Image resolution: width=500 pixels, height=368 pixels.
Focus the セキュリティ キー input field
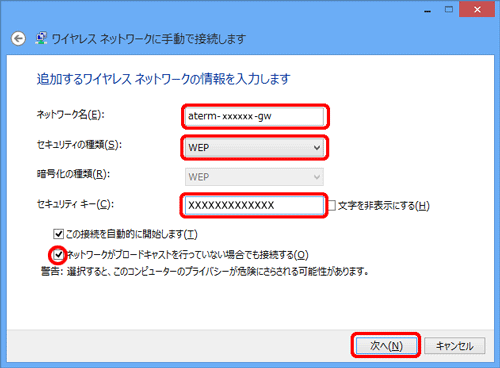(x=254, y=205)
